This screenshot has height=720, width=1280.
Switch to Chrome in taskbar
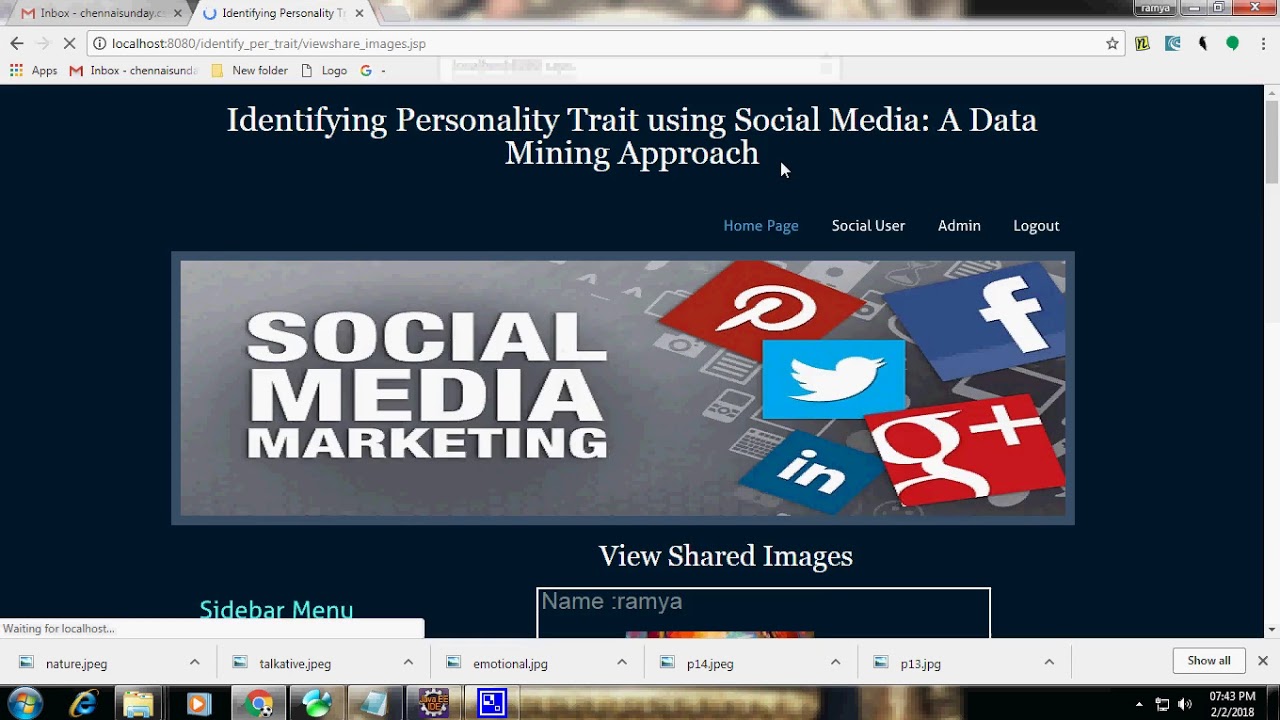[259, 704]
